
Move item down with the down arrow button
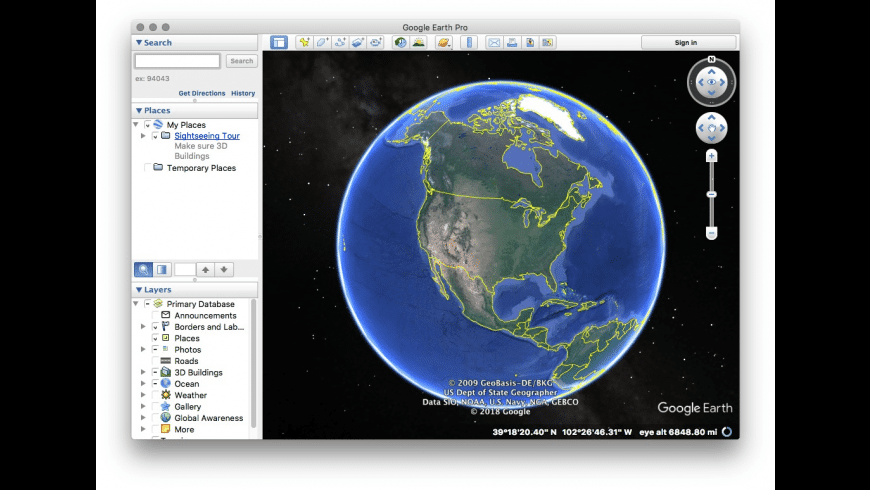point(224,269)
